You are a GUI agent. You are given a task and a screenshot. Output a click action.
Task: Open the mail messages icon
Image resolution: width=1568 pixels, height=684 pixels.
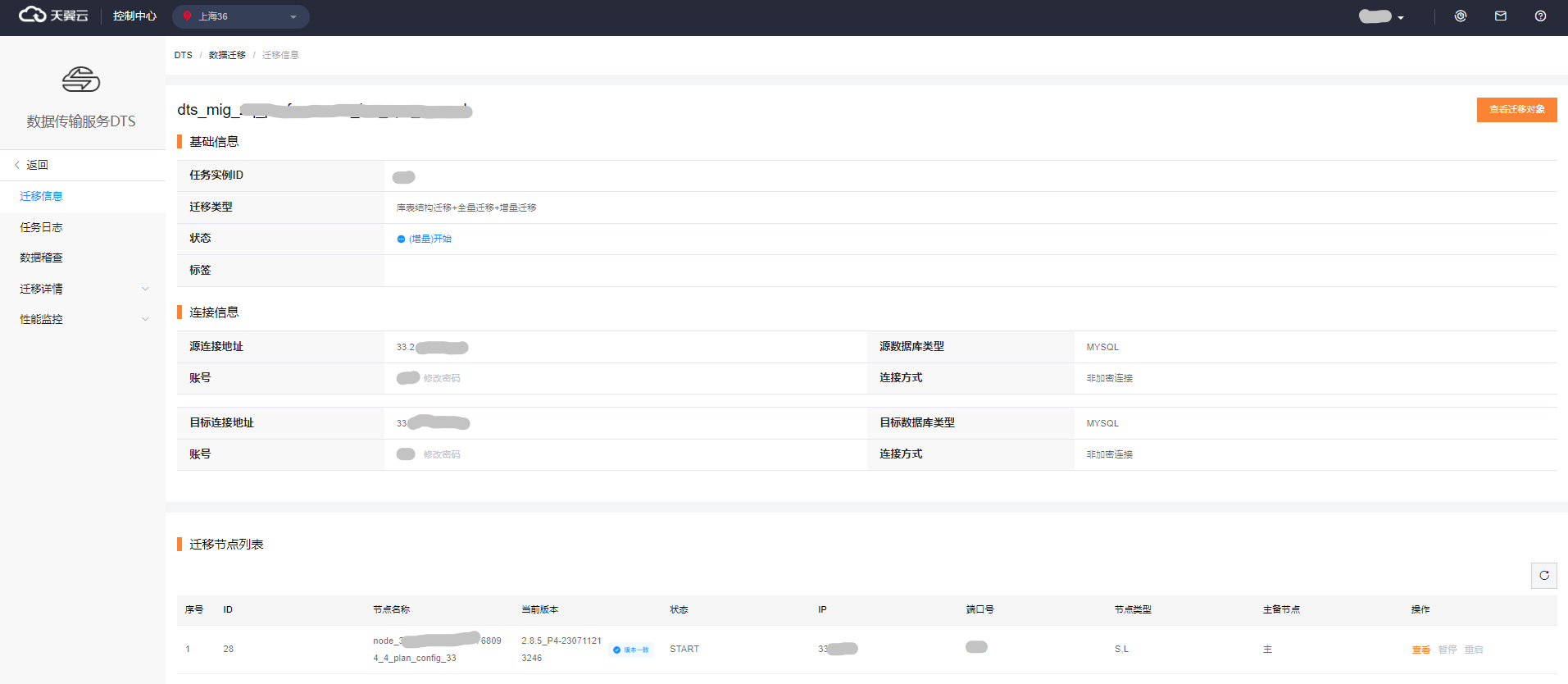click(x=1500, y=16)
